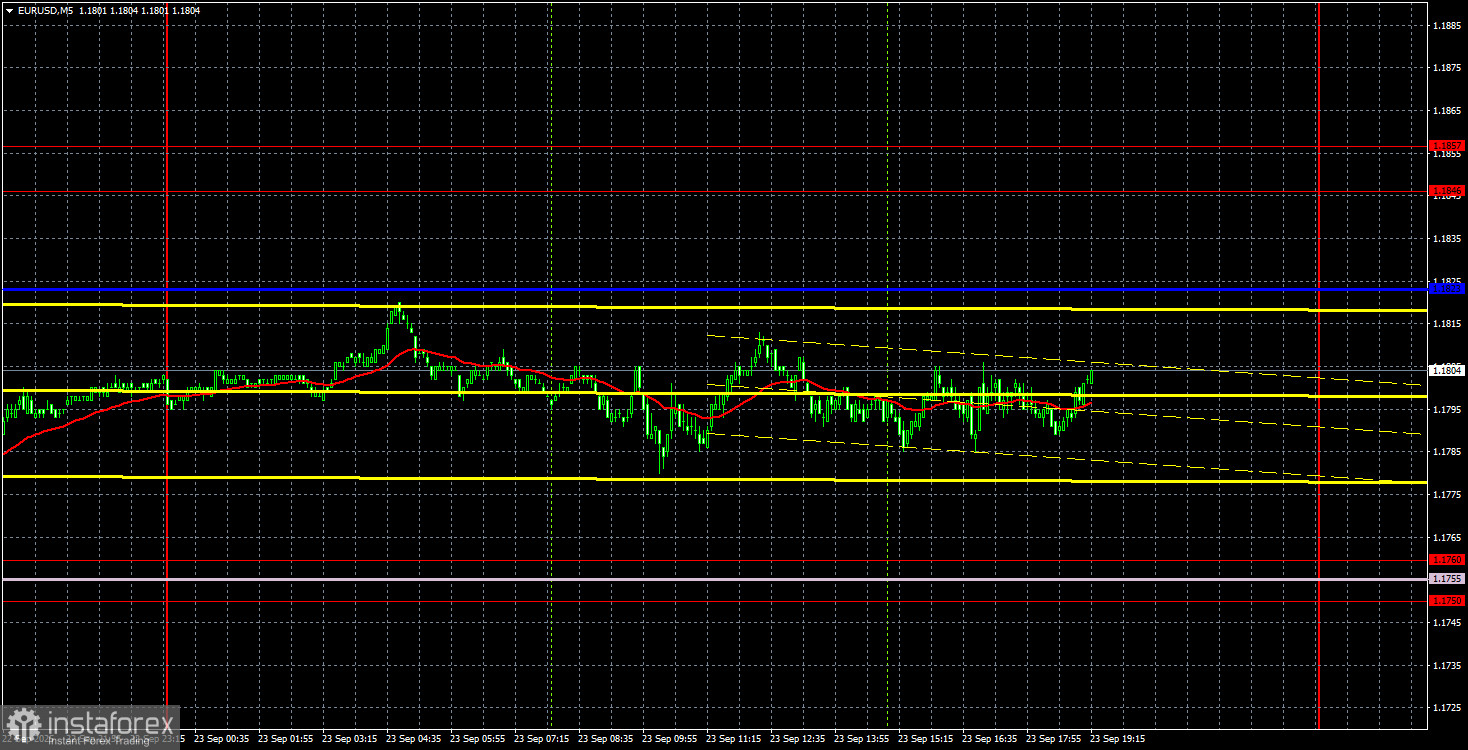Click the EURUSD,M5 chart title text
The width and height of the screenshot is (1468, 750).
[43, 10]
